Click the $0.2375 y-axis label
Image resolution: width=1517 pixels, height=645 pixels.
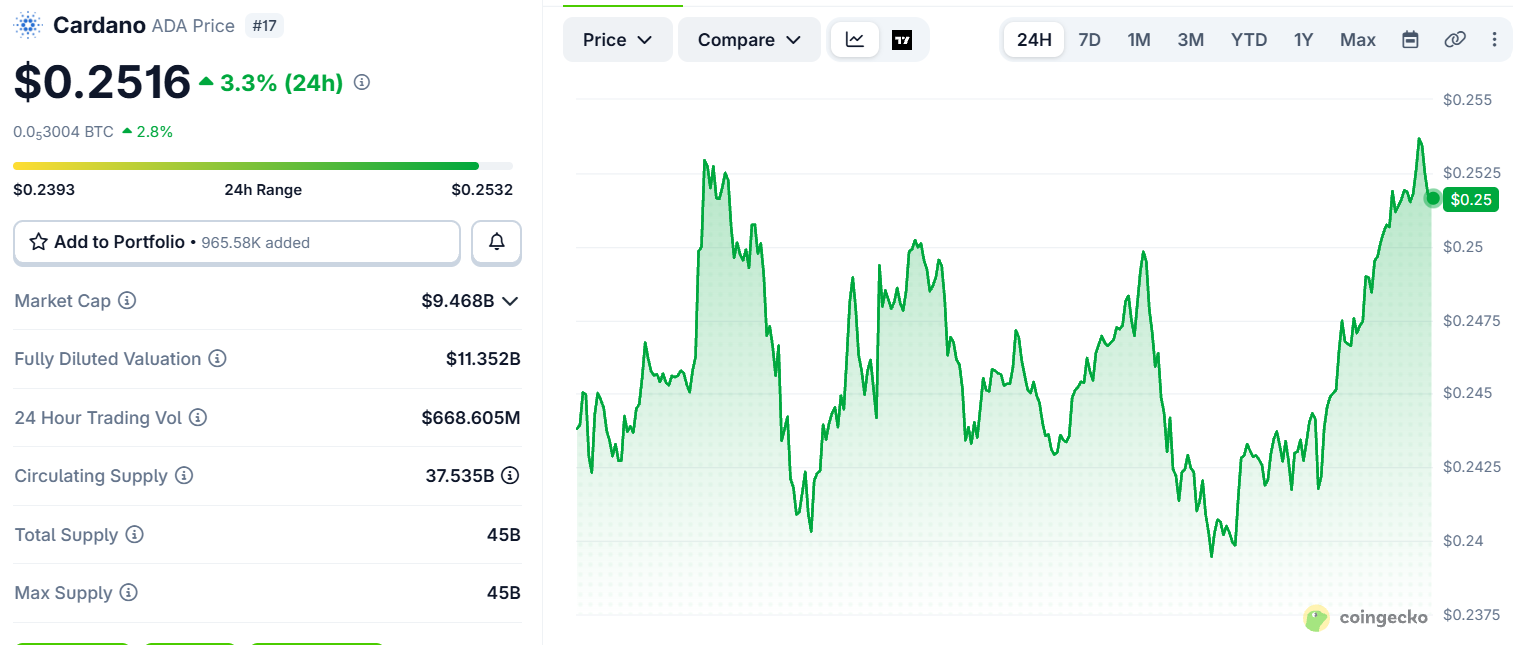point(1472,614)
